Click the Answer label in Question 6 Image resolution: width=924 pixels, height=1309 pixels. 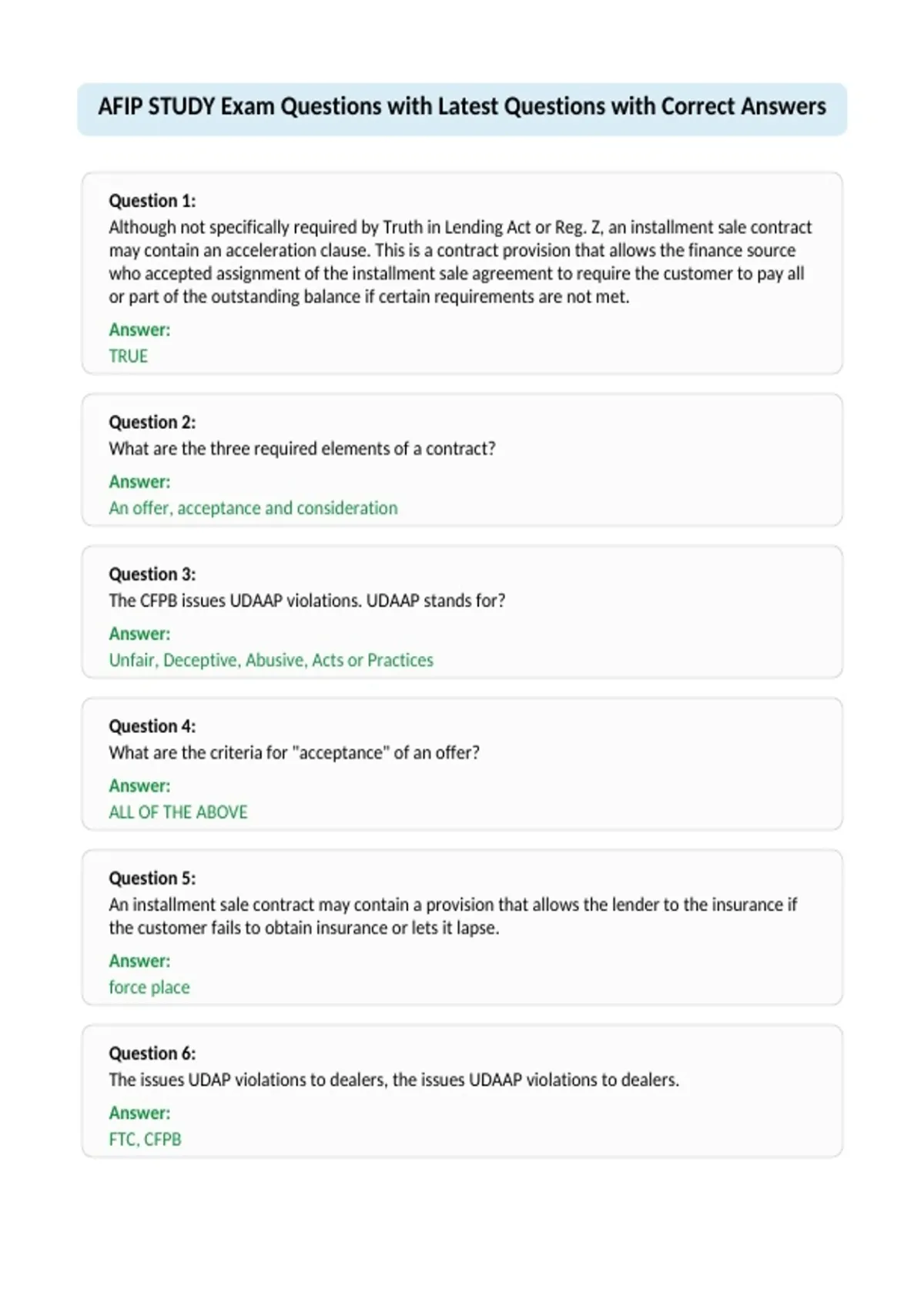point(139,1113)
